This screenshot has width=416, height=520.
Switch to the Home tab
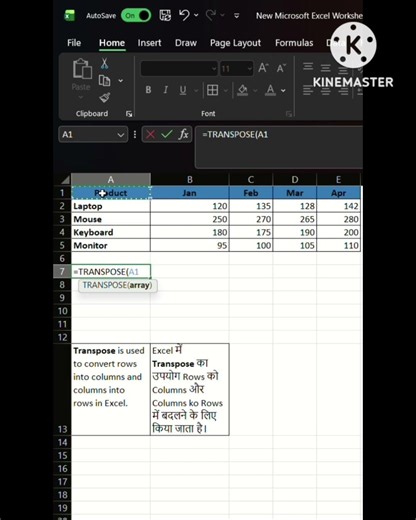[112, 43]
